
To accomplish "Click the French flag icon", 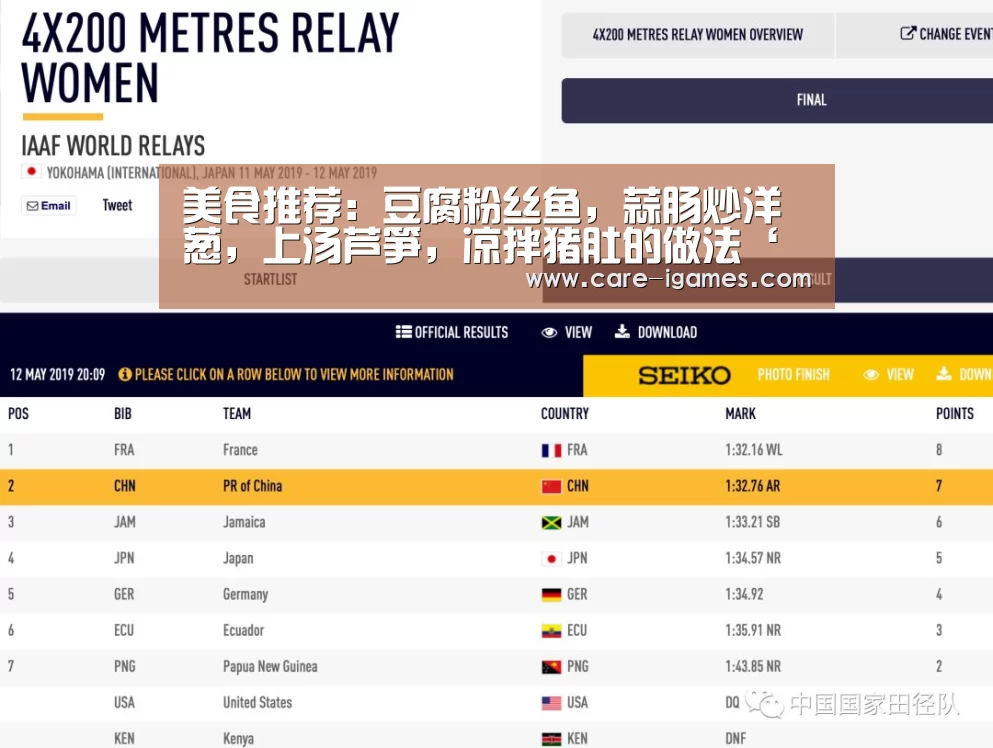I will (551, 451).
